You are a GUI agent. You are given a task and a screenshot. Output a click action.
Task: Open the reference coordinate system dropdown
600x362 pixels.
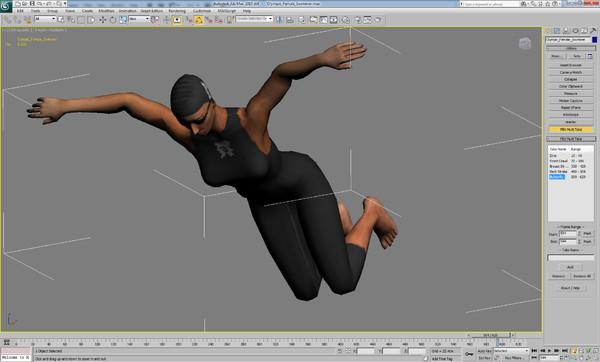coord(139,19)
